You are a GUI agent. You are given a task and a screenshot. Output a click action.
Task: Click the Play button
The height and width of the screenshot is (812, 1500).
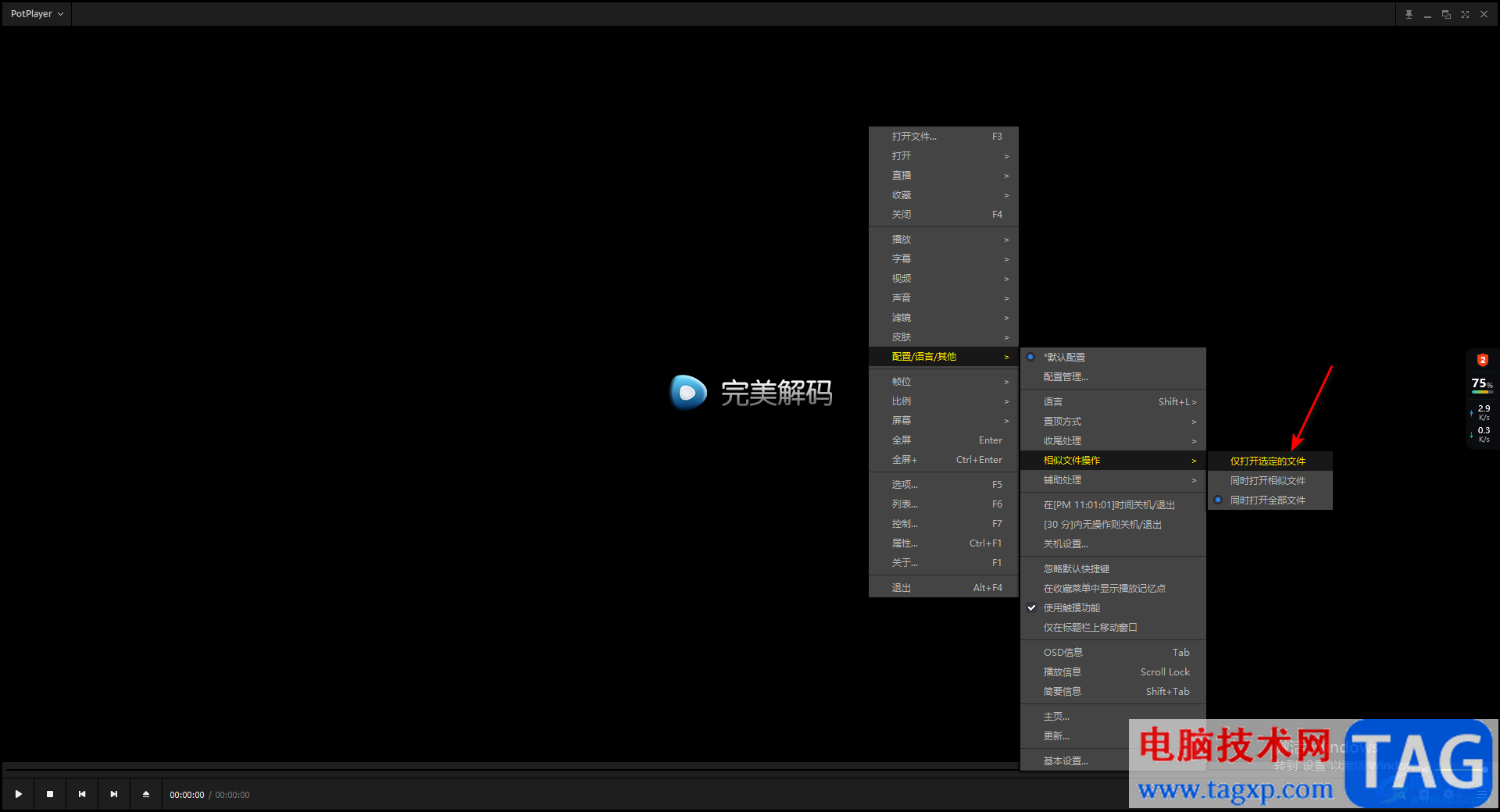point(19,794)
